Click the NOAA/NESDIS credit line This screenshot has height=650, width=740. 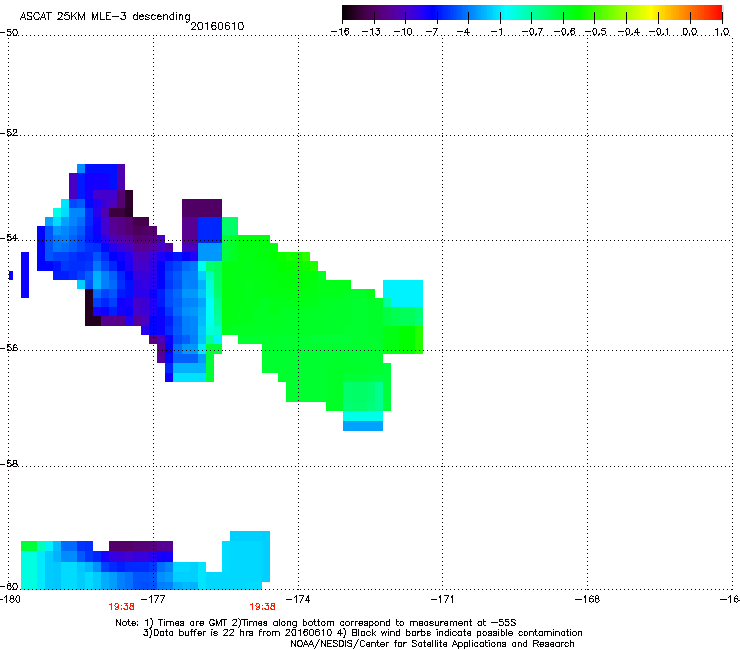[x=432, y=643]
